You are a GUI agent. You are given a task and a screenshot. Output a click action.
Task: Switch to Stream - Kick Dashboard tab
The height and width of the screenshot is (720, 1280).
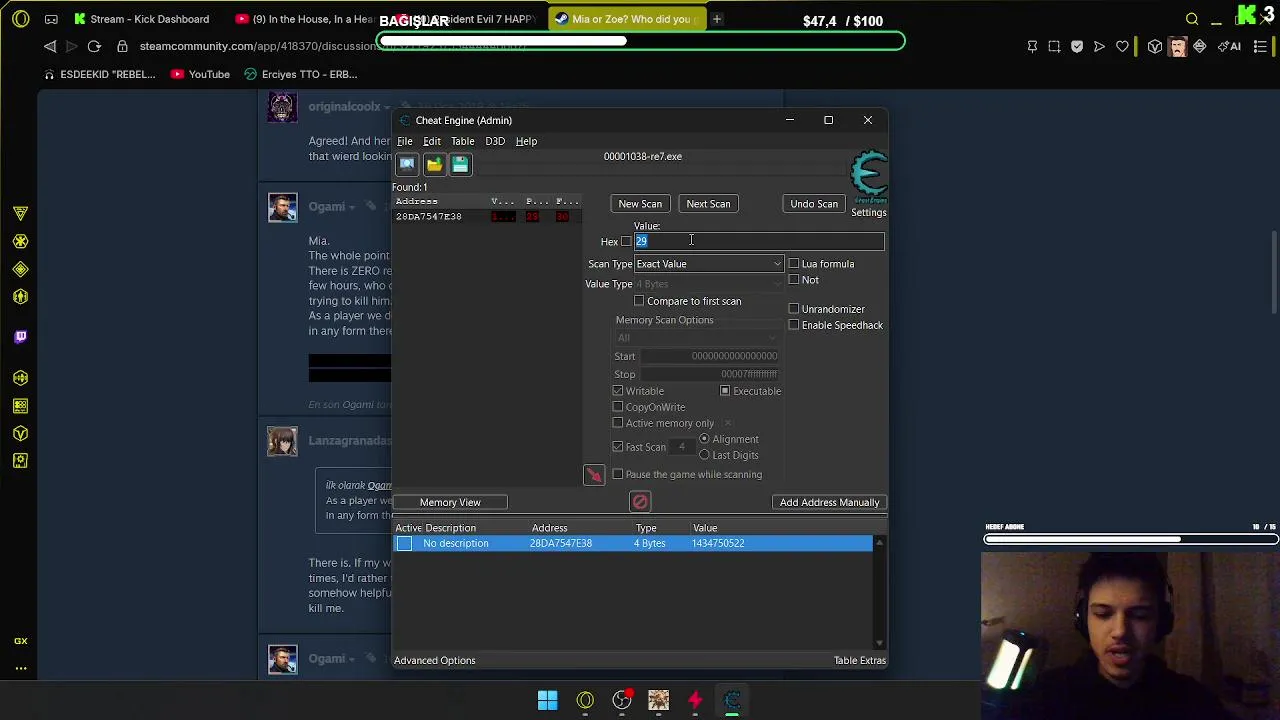pyautogui.click(x=141, y=19)
